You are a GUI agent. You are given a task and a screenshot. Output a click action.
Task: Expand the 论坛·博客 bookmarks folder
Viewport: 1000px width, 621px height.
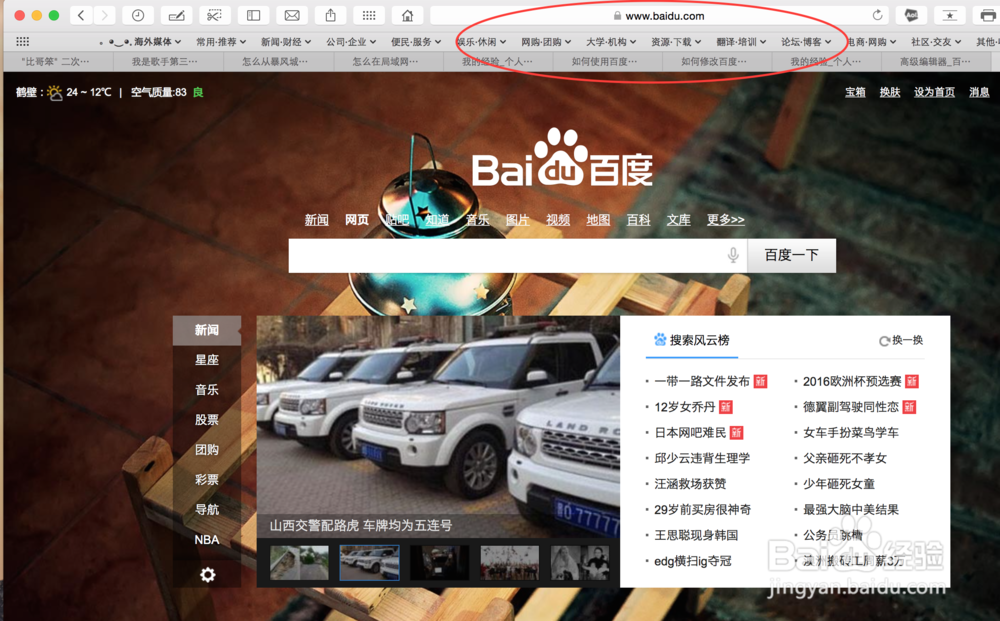tap(806, 41)
